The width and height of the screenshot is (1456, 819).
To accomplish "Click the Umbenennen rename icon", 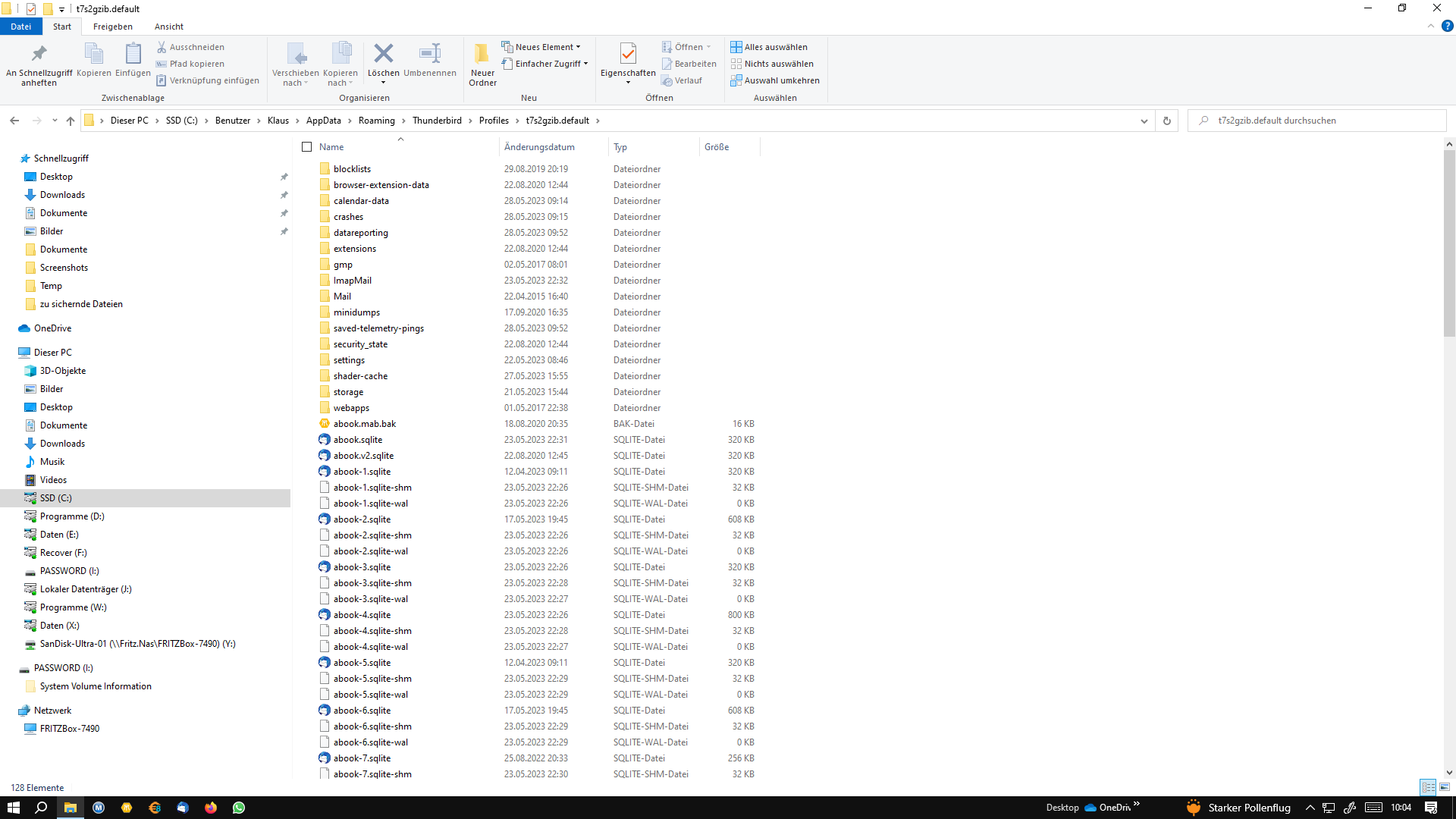I will 429,55.
